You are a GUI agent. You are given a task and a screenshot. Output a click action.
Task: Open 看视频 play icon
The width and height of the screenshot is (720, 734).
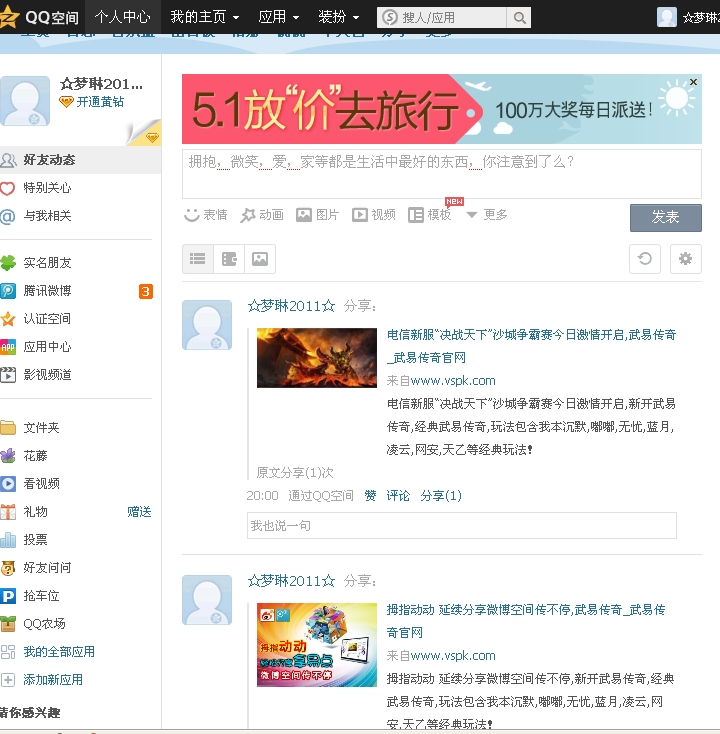tap(8, 484)
